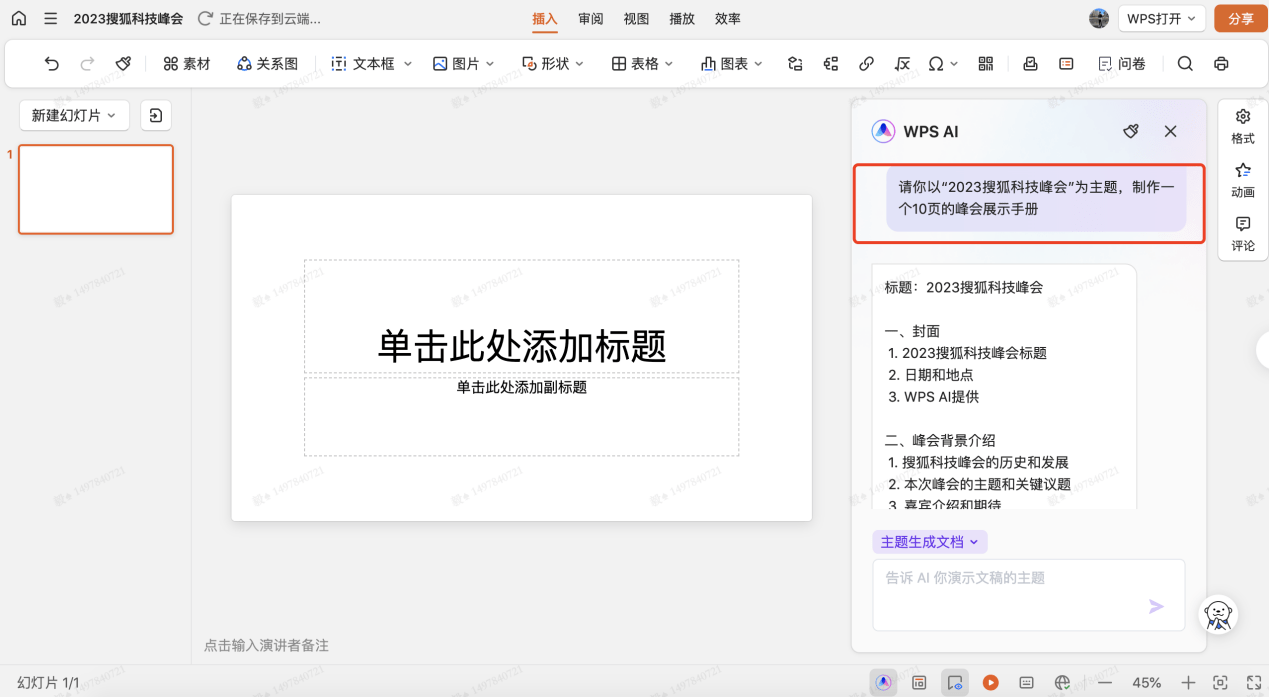
Task: Click the search magnifier in the toolbar
Action: (1185, 63)
